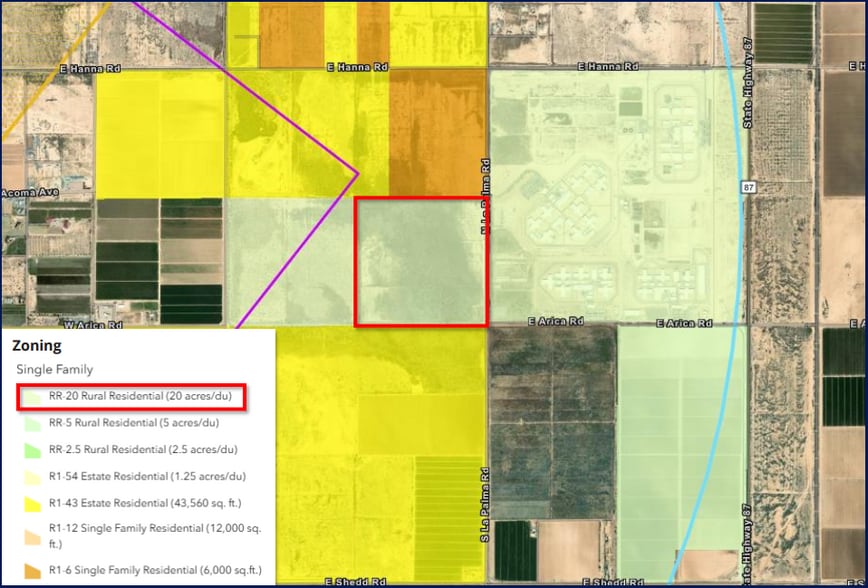Select the R1-54 Estate Residential label
Image resolution: width=868 pixels, height=588 pixels.
tap(146, 477)
